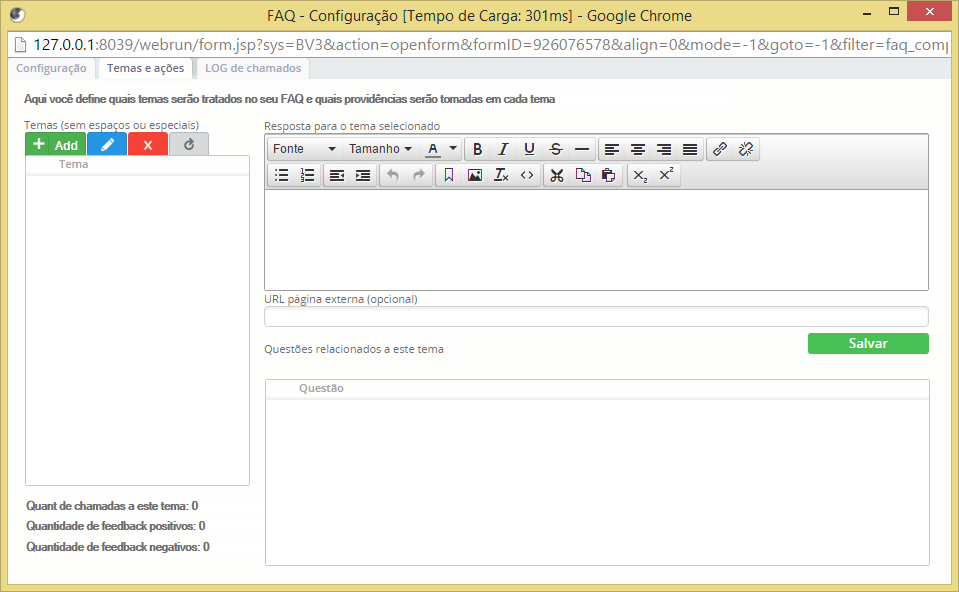
Task: Switch to the Configuração tab
Action: (x=52, y=68)
